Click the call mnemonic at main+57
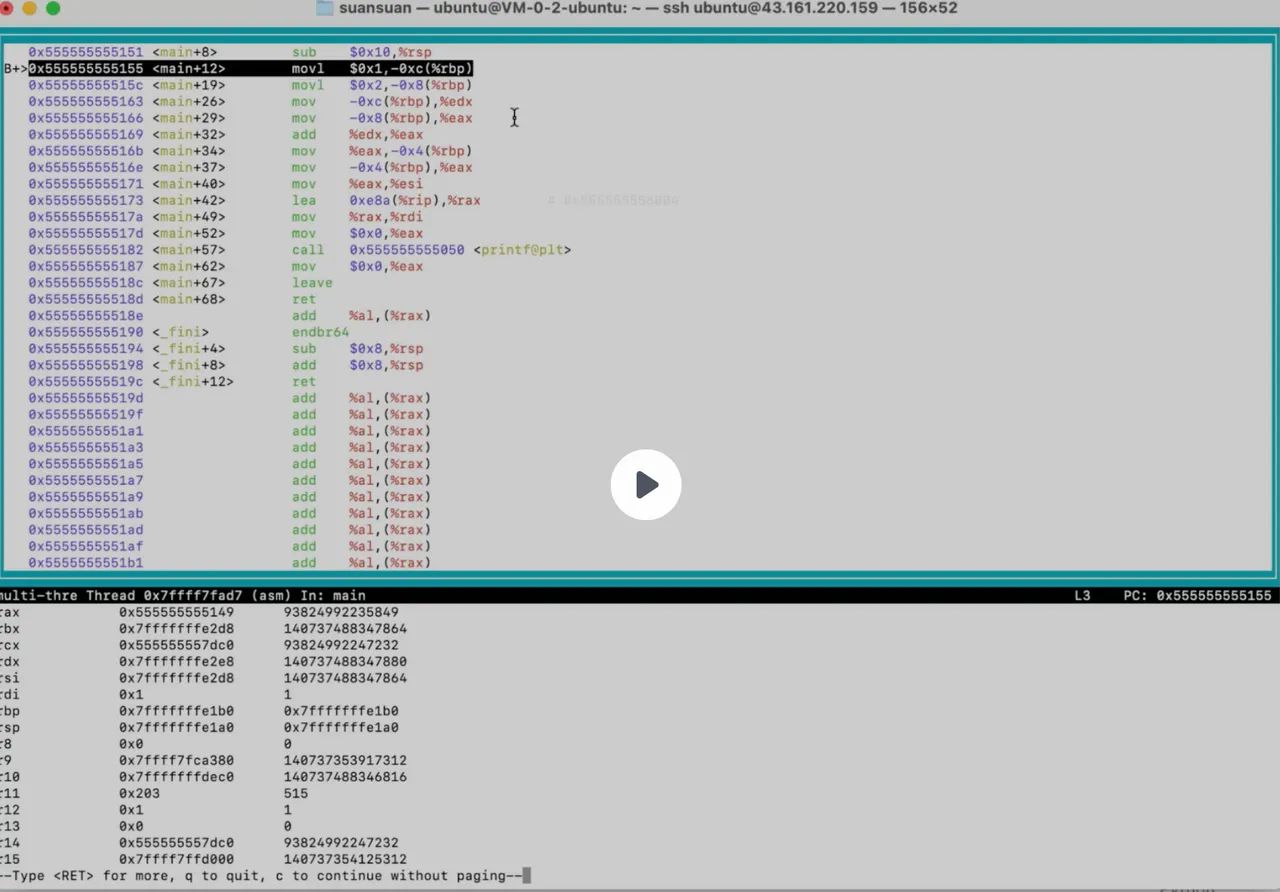Image resolution: width=1280 pixels, height=892 pixels. click(x=308, y=250)
